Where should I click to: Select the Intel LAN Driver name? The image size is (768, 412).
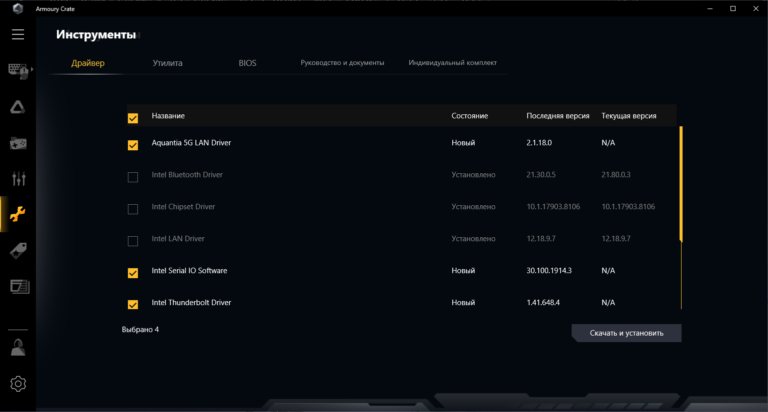click(178, 239)
